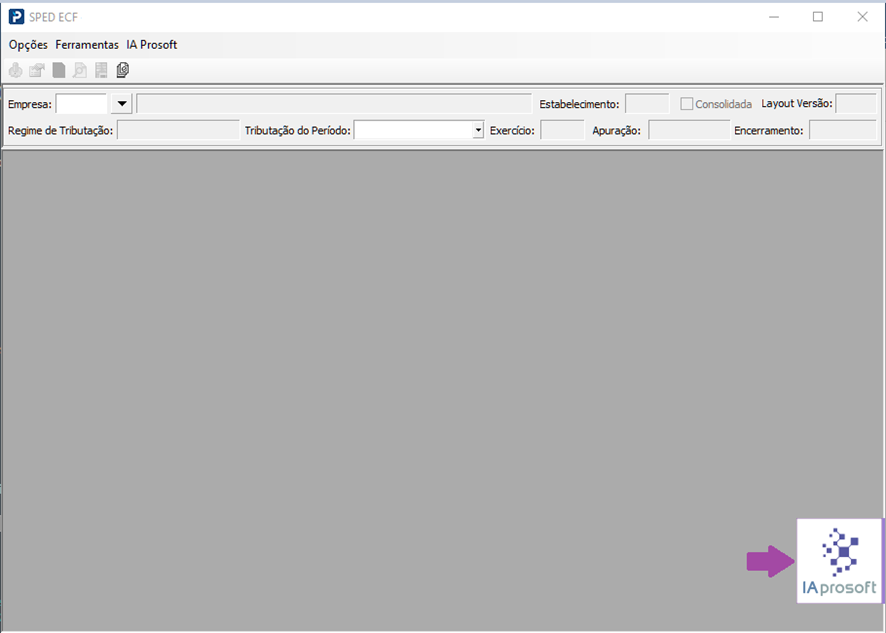Click the table report toolbar icon
This screenshot has width=886, height=633.
pos(101,70)
